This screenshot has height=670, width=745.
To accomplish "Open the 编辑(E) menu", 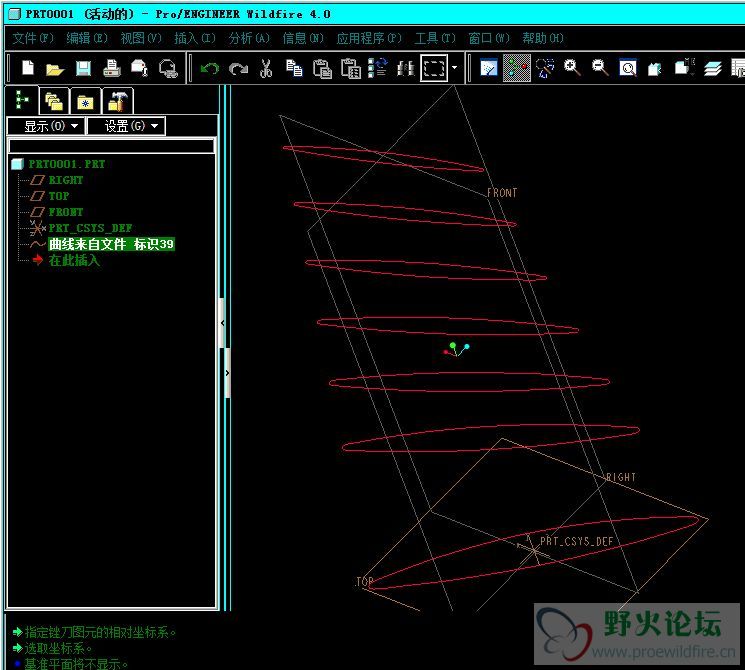I will (x=87, y=38).
